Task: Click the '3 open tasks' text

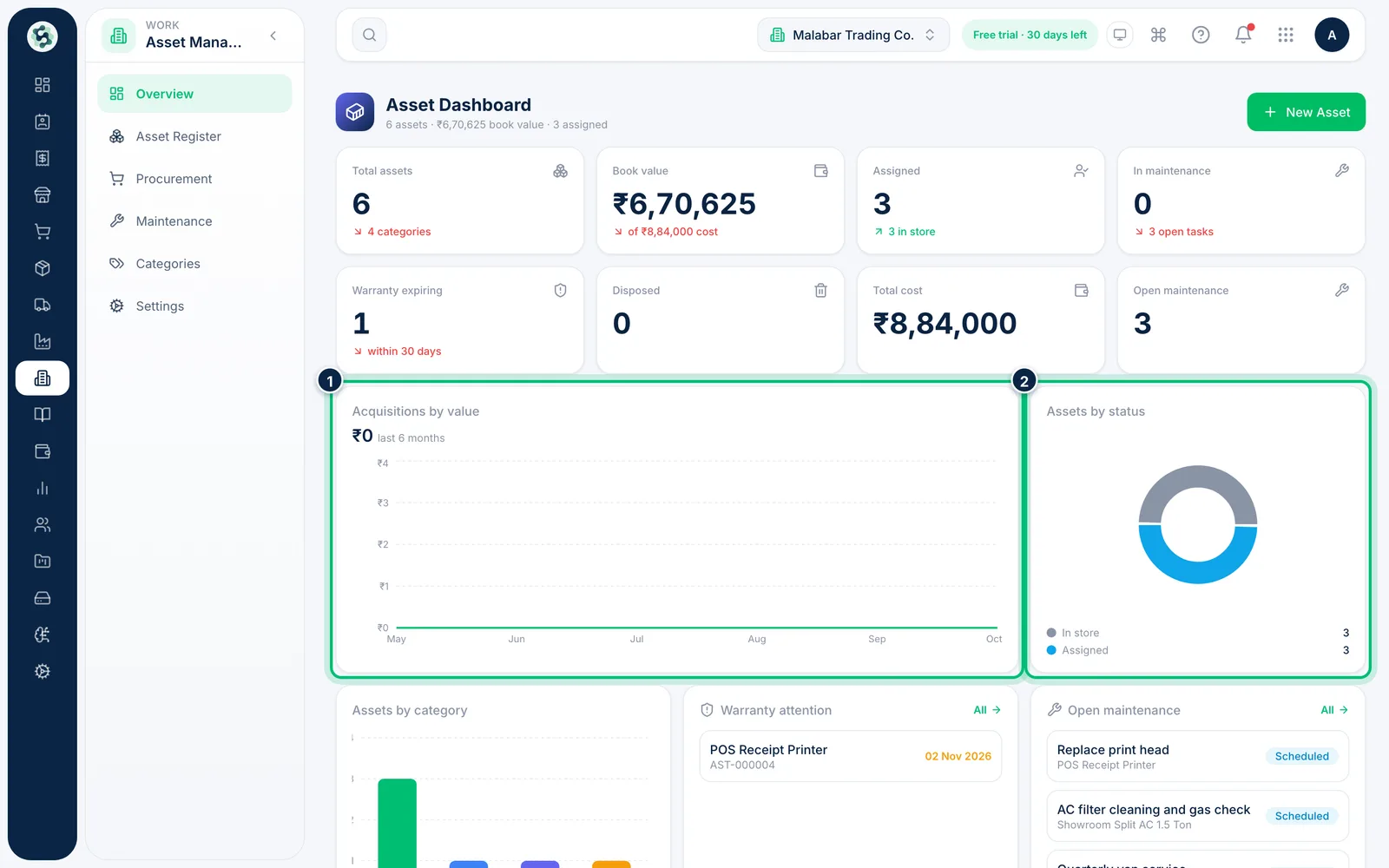Action: (1181, 232)
